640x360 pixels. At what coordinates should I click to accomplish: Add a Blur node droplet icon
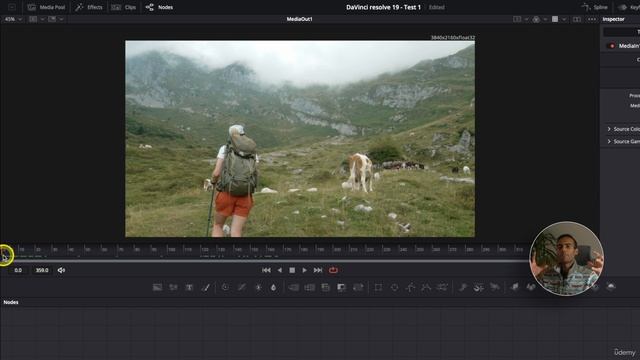[x=273, y=287]
